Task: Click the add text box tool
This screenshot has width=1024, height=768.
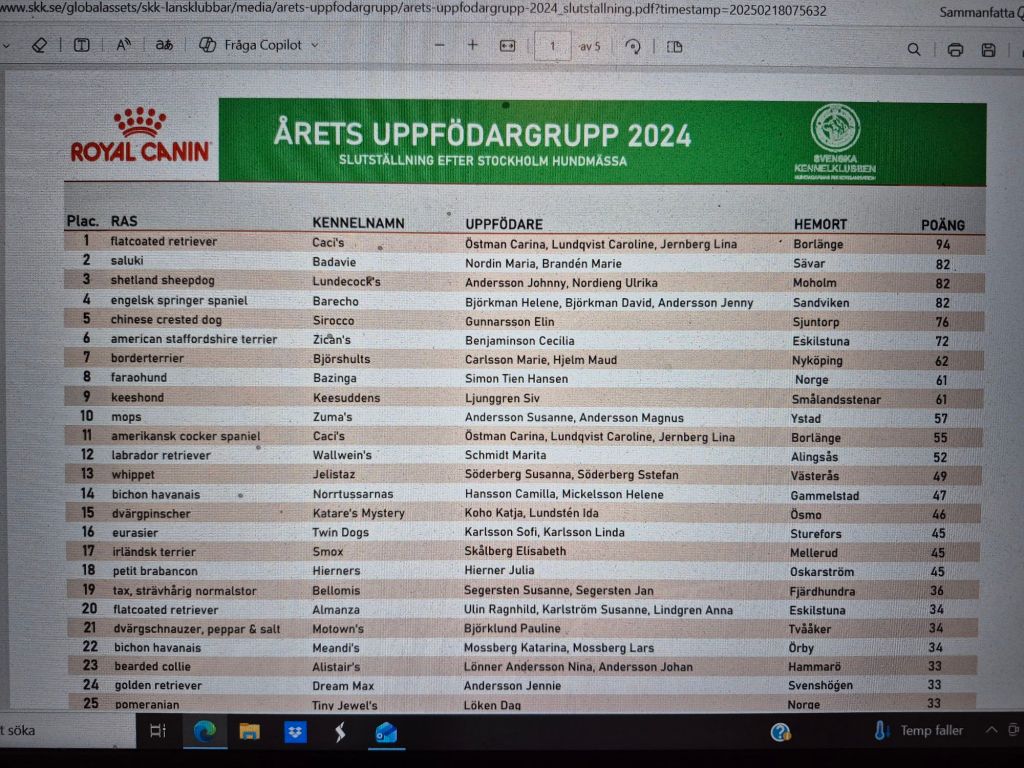Action: point(82,46)
